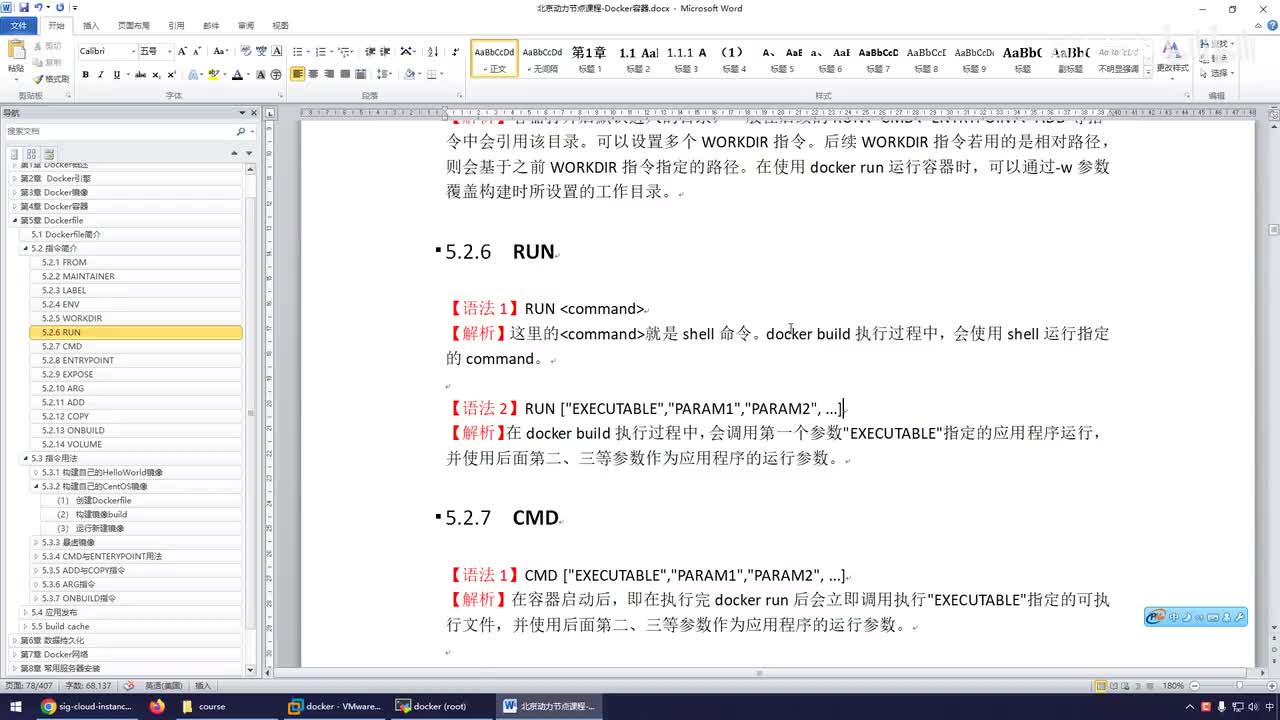The height and width of the screenshot is (720, 1280).
Task: Toggle bold formatting
Action: pyautogui.click(x=85, y=74)
